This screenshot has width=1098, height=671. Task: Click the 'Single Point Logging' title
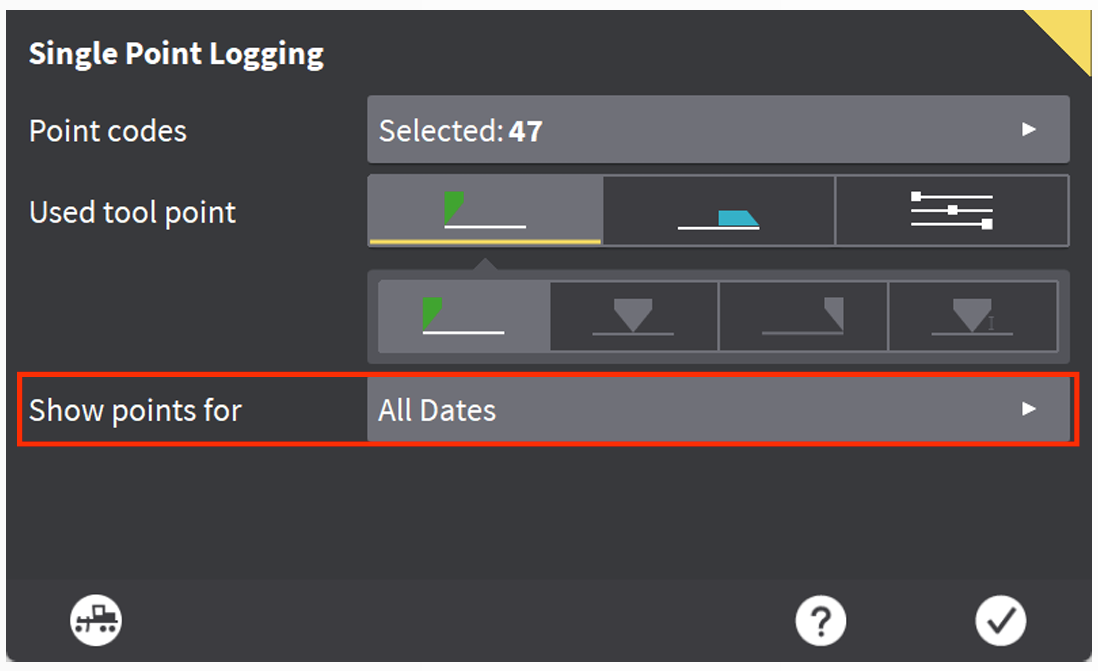(x=176, y=54)
